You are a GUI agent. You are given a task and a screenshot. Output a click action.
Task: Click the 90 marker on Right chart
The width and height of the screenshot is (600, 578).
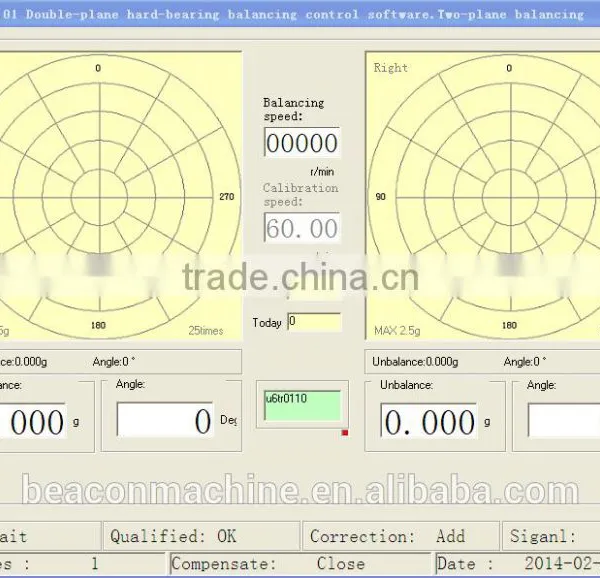pos(380,197)
